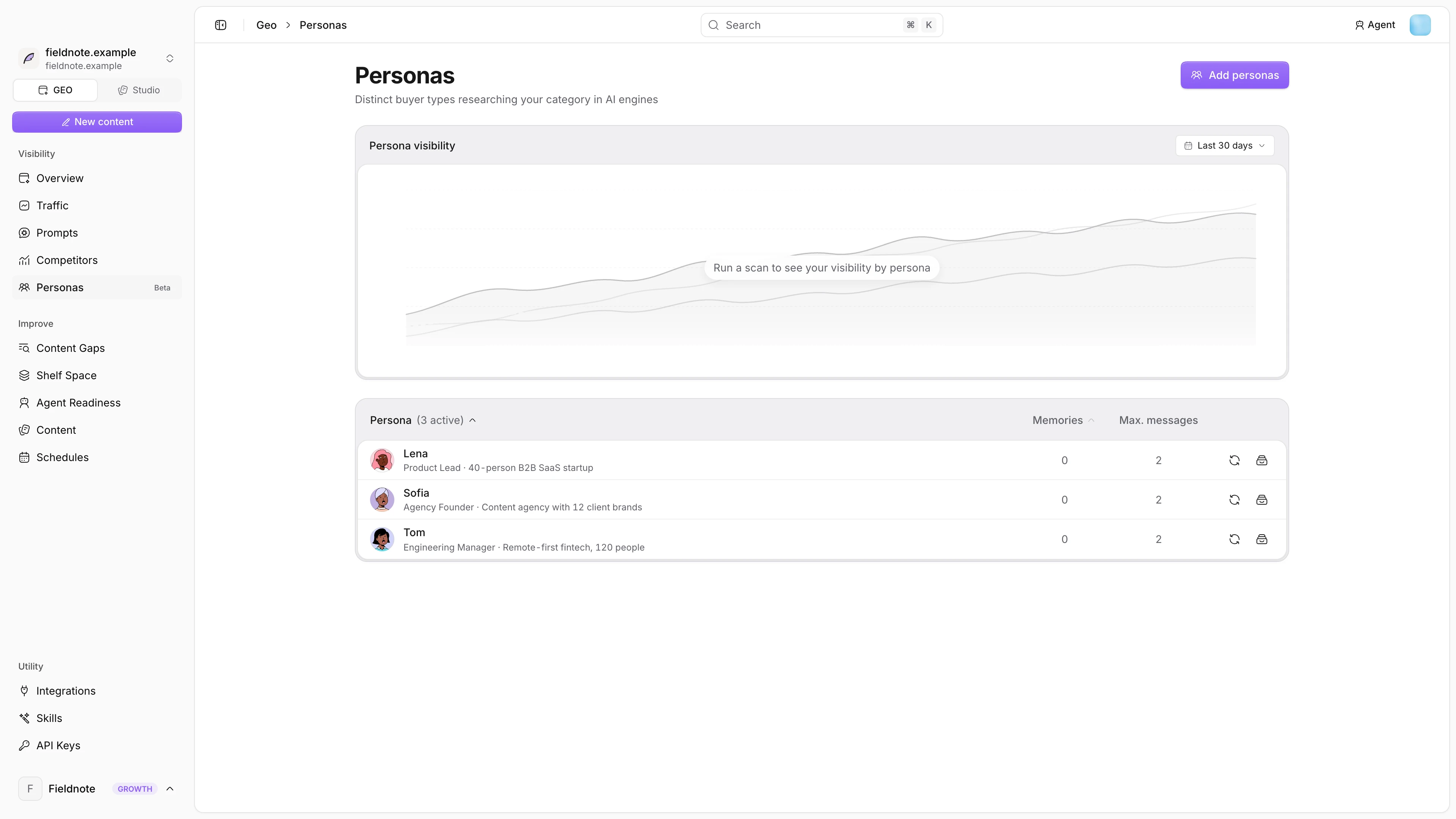
Task: Open Prompts section
Action: coord(97,233)
